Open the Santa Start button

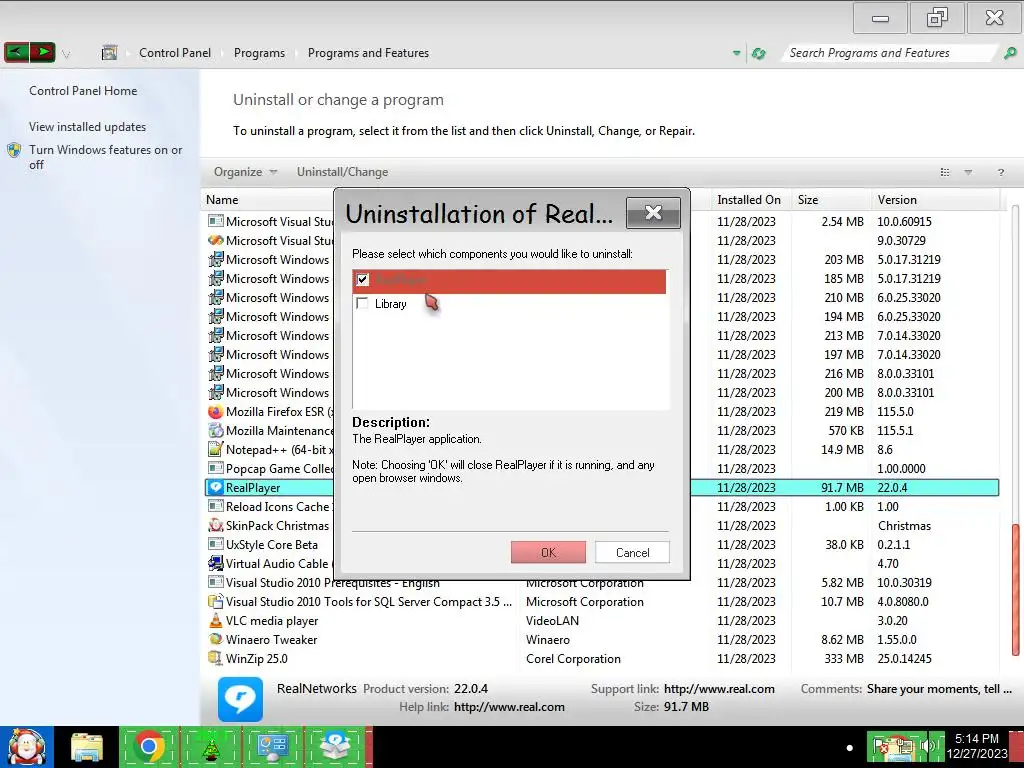click(x=27, y=746)
